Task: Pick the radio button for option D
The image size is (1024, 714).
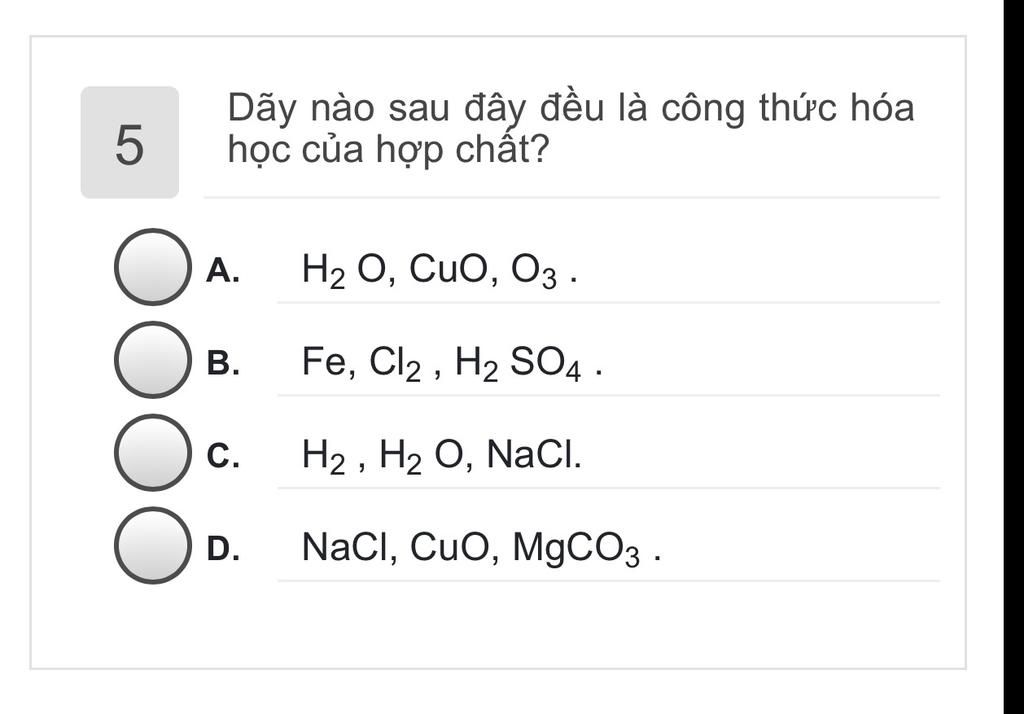Action: click(x=152, y=546)
